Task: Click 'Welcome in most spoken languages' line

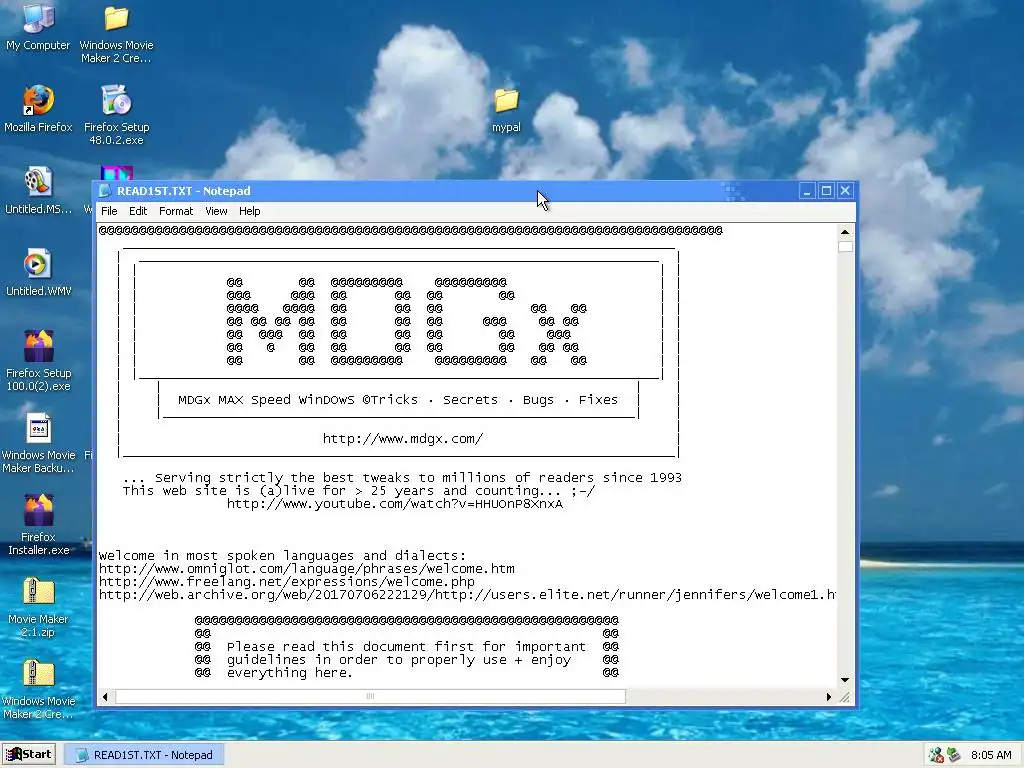Action: point(282,556)
